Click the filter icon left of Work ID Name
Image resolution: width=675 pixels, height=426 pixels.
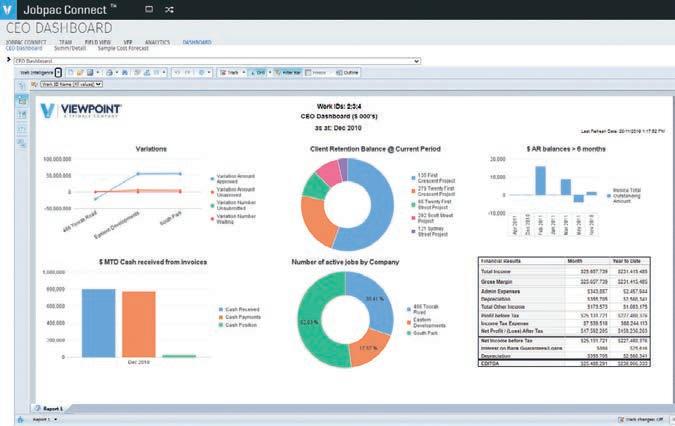[x=34, y=84]
